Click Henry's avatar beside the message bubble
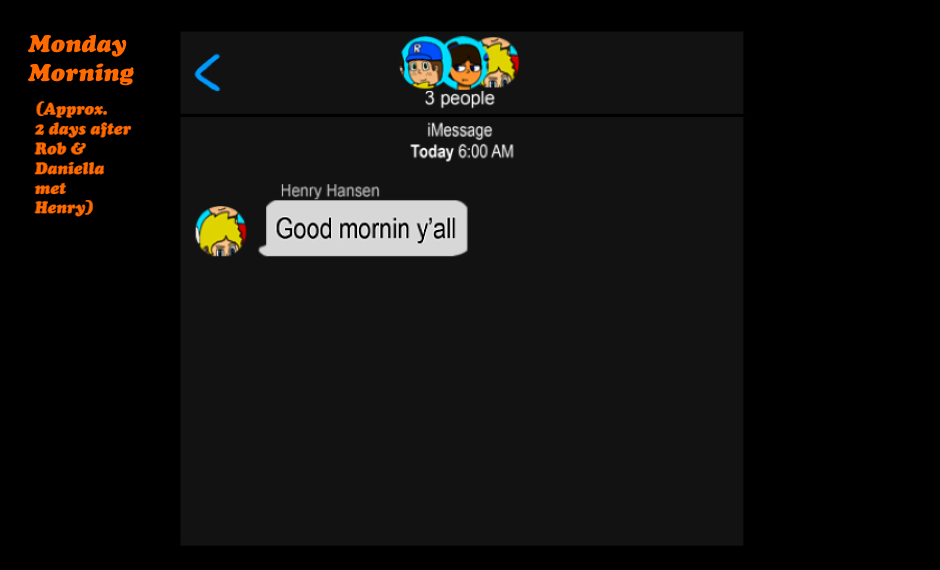Screen dimensions: 940x570 pyautogui.click(x=221, y=231)
